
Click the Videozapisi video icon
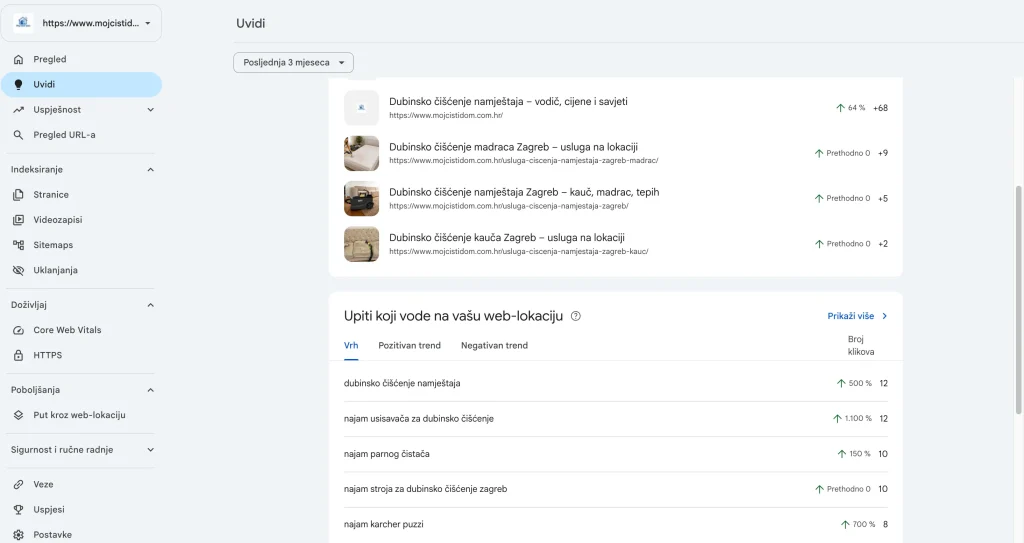click(18, 220)
